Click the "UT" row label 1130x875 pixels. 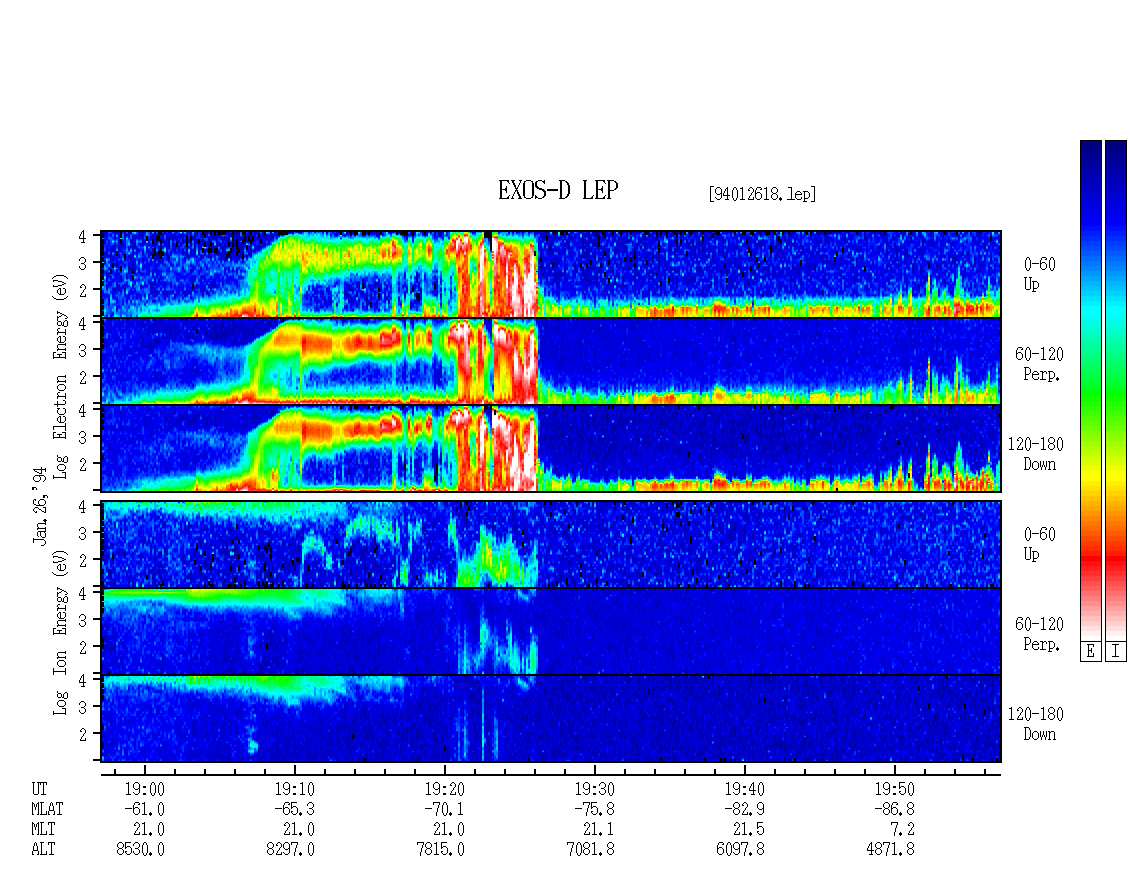39,789
